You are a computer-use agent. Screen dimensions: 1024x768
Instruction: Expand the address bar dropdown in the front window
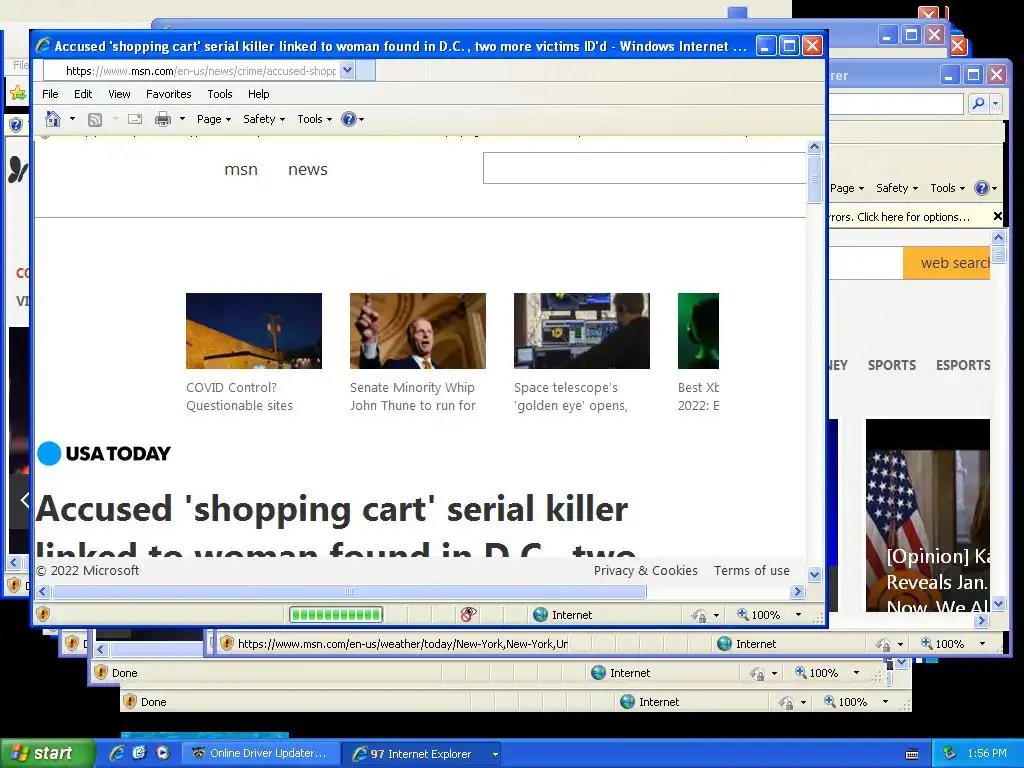[x=347, y=70]
